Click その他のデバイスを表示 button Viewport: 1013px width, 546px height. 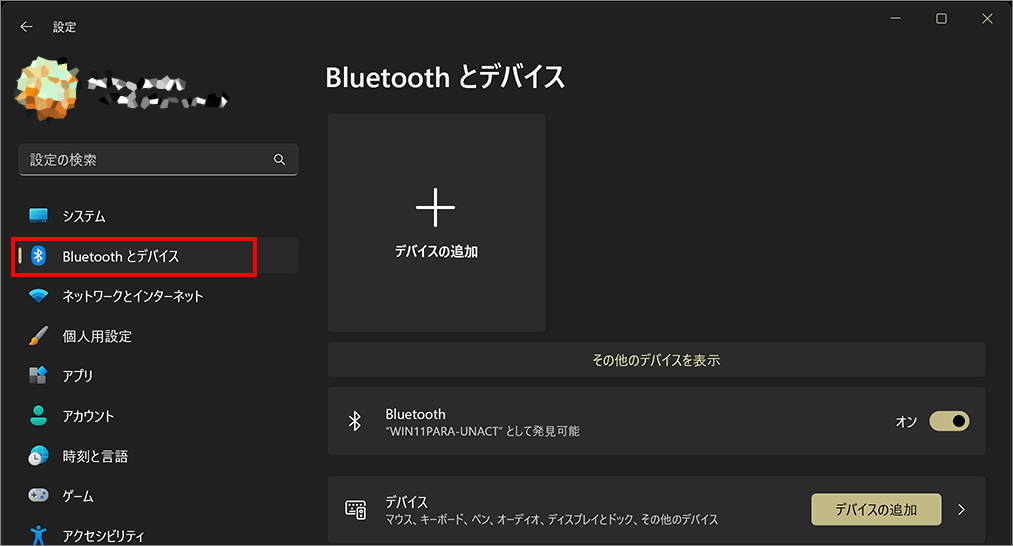pyautogui.click(x=656, y=360)
